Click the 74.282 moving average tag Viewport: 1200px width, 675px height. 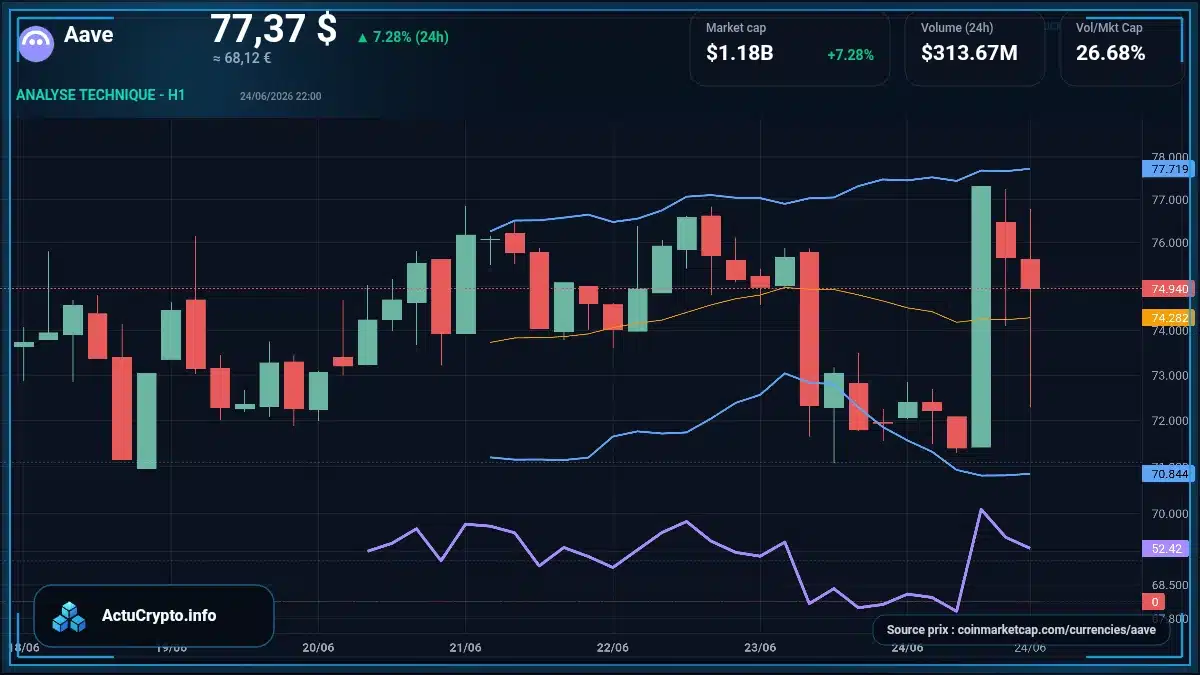coord(1168,318)
